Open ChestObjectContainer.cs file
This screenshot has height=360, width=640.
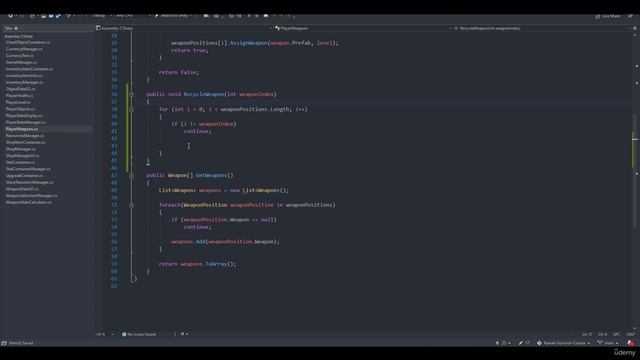coord(28,42)
